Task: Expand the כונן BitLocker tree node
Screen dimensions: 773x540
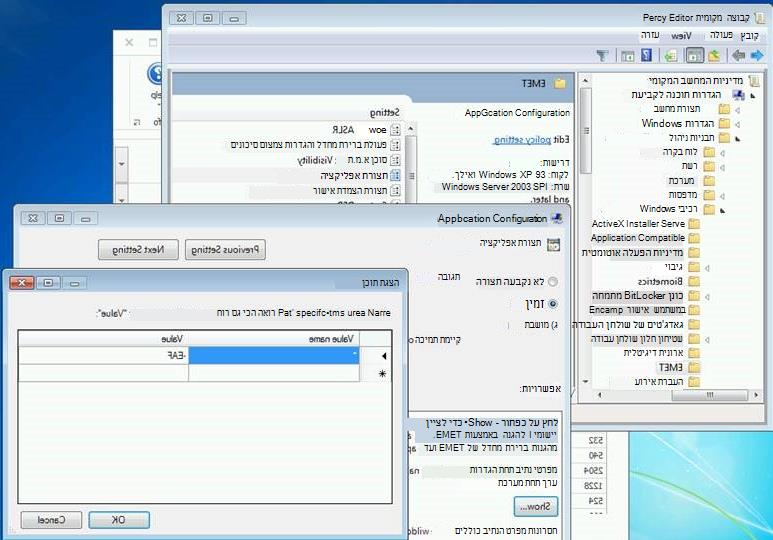Action: tap(707, 297)
